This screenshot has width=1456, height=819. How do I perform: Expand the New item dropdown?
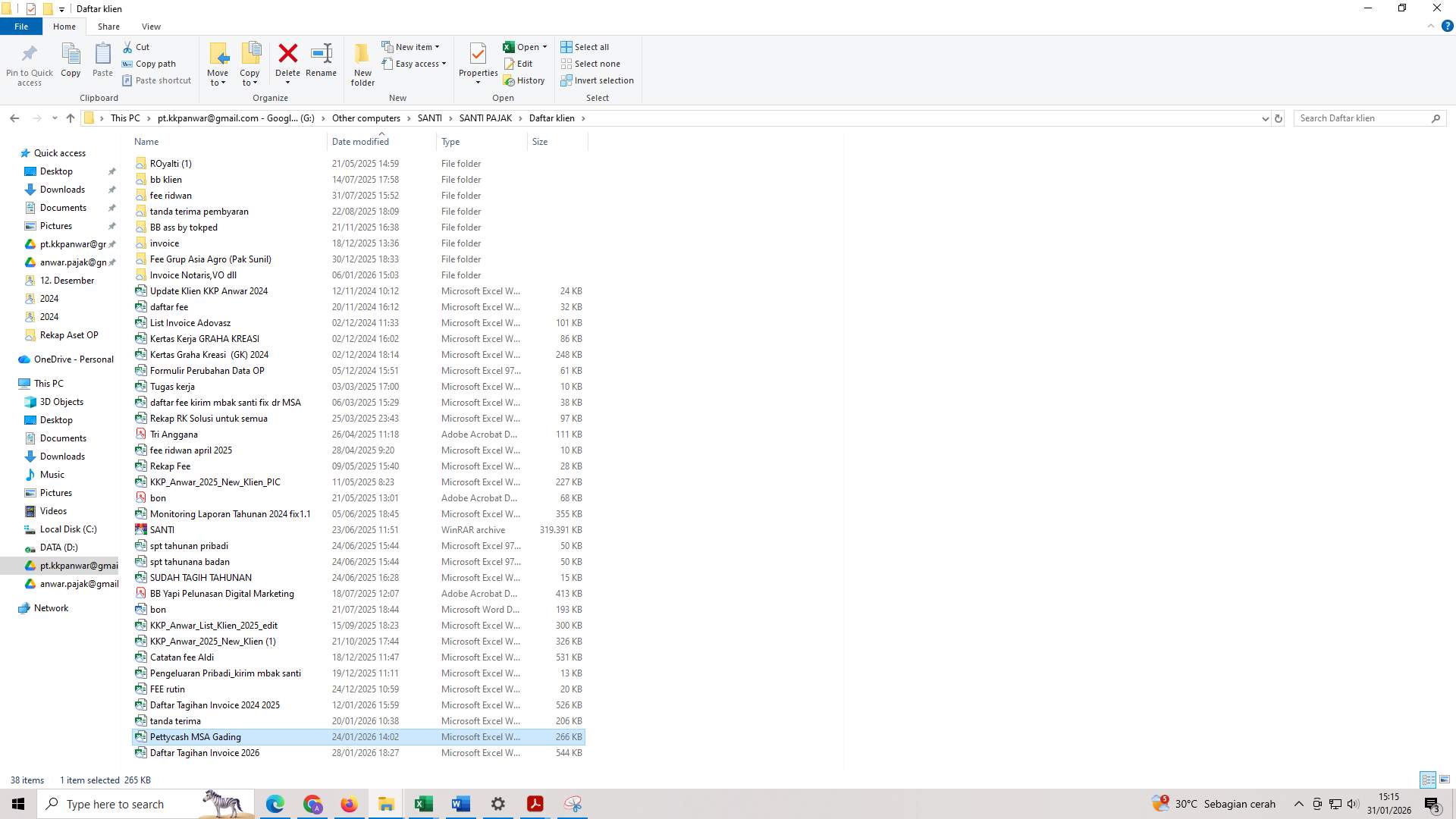(x=413, y=46)
